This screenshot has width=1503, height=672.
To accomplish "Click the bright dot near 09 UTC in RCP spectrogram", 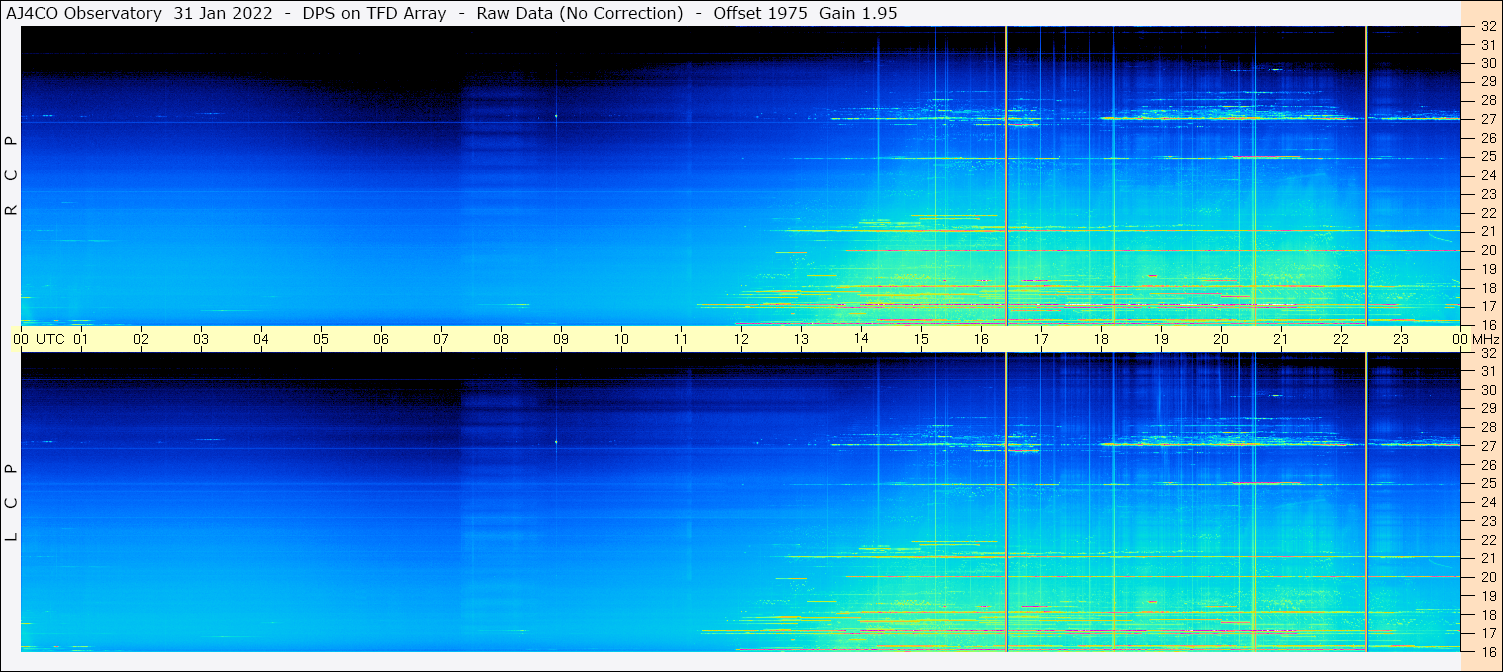I will tap(556, 116).
